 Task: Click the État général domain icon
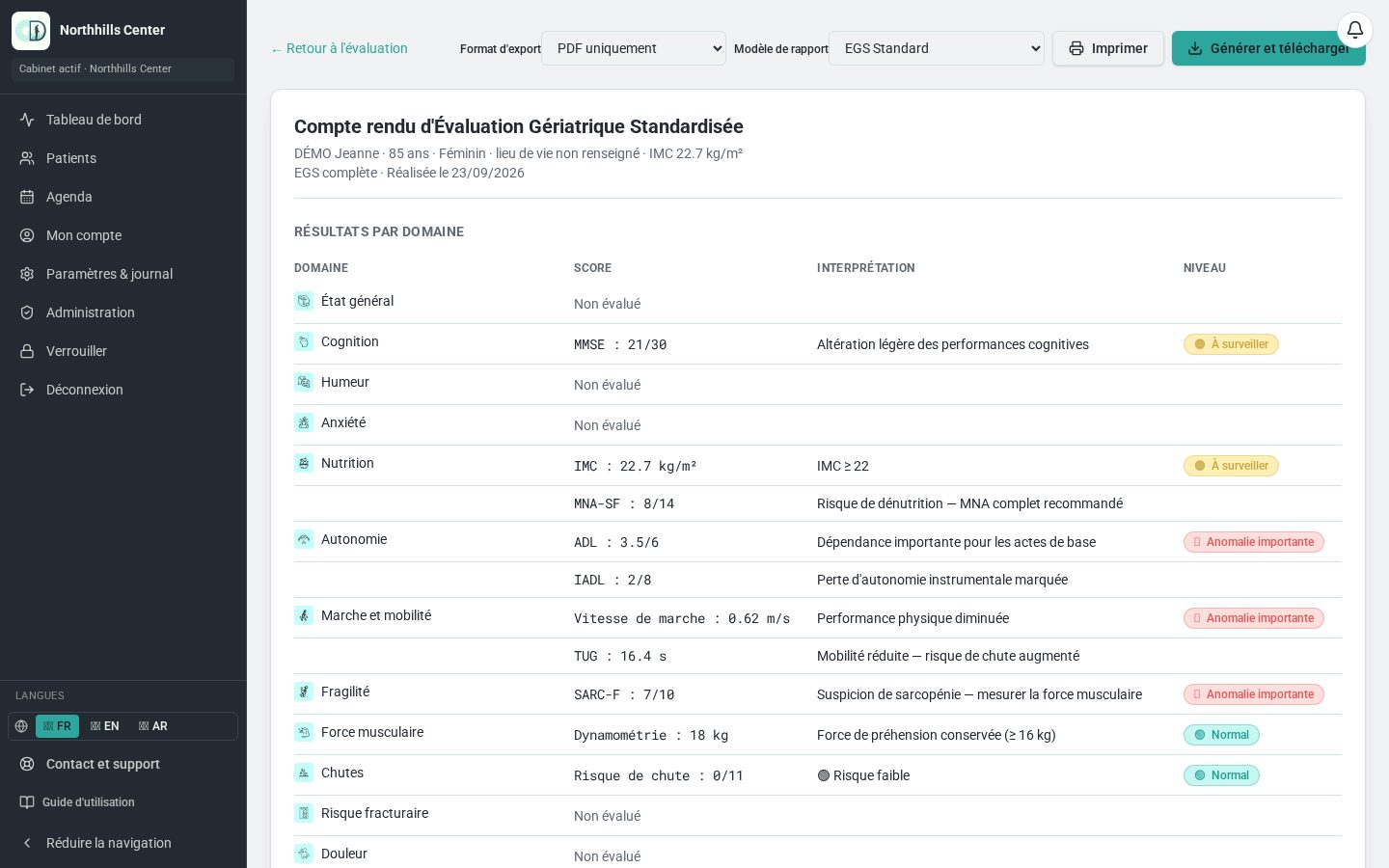coord(304,301)
